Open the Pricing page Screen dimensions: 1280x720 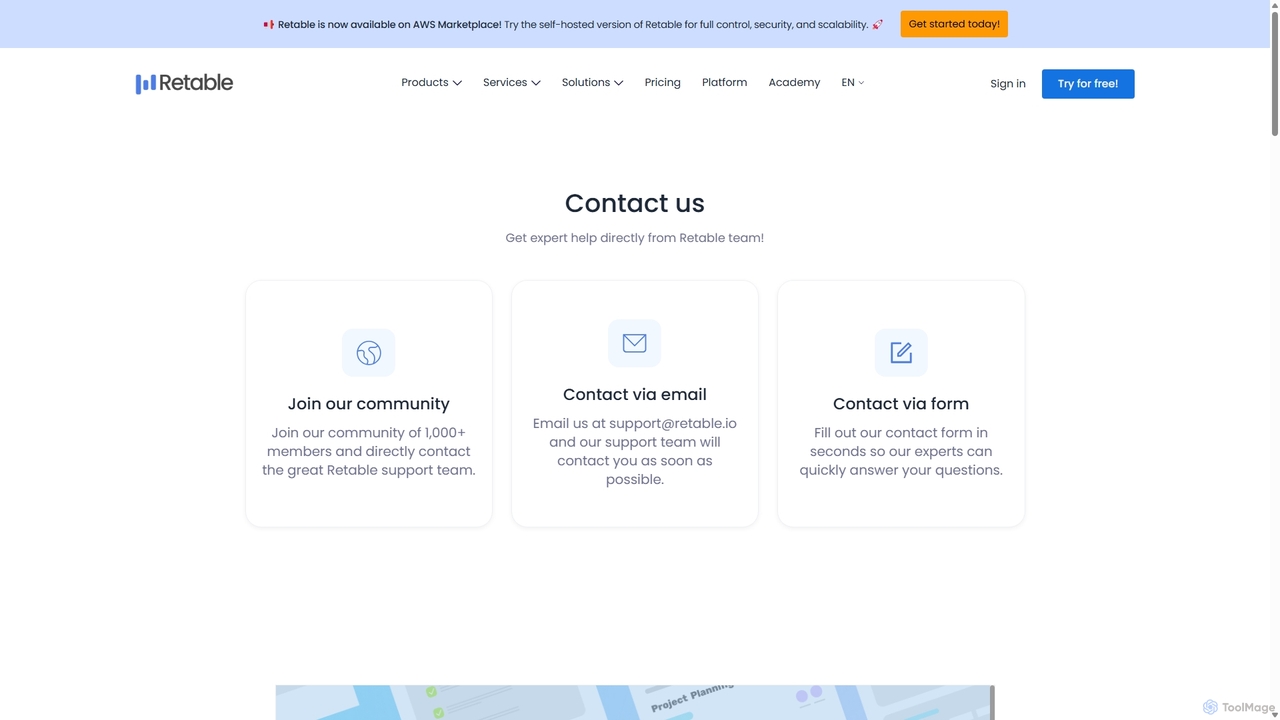click(x=662, y=83)
